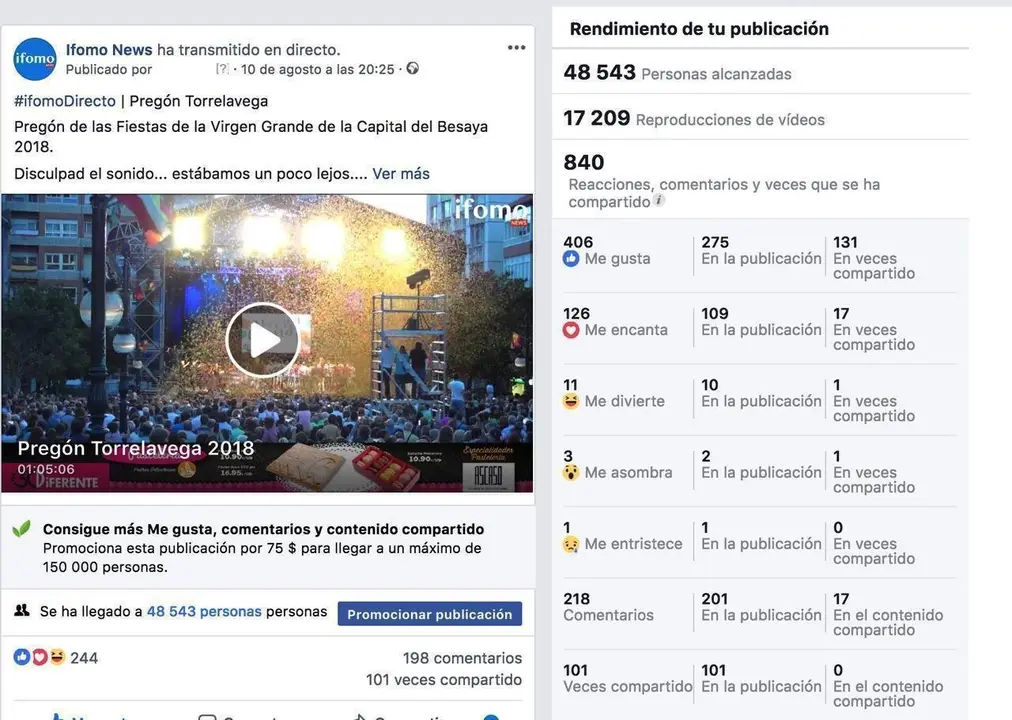Click the green leaf promotion tip icon
This screenshot has height=720, width=1012.
point(22,529)
